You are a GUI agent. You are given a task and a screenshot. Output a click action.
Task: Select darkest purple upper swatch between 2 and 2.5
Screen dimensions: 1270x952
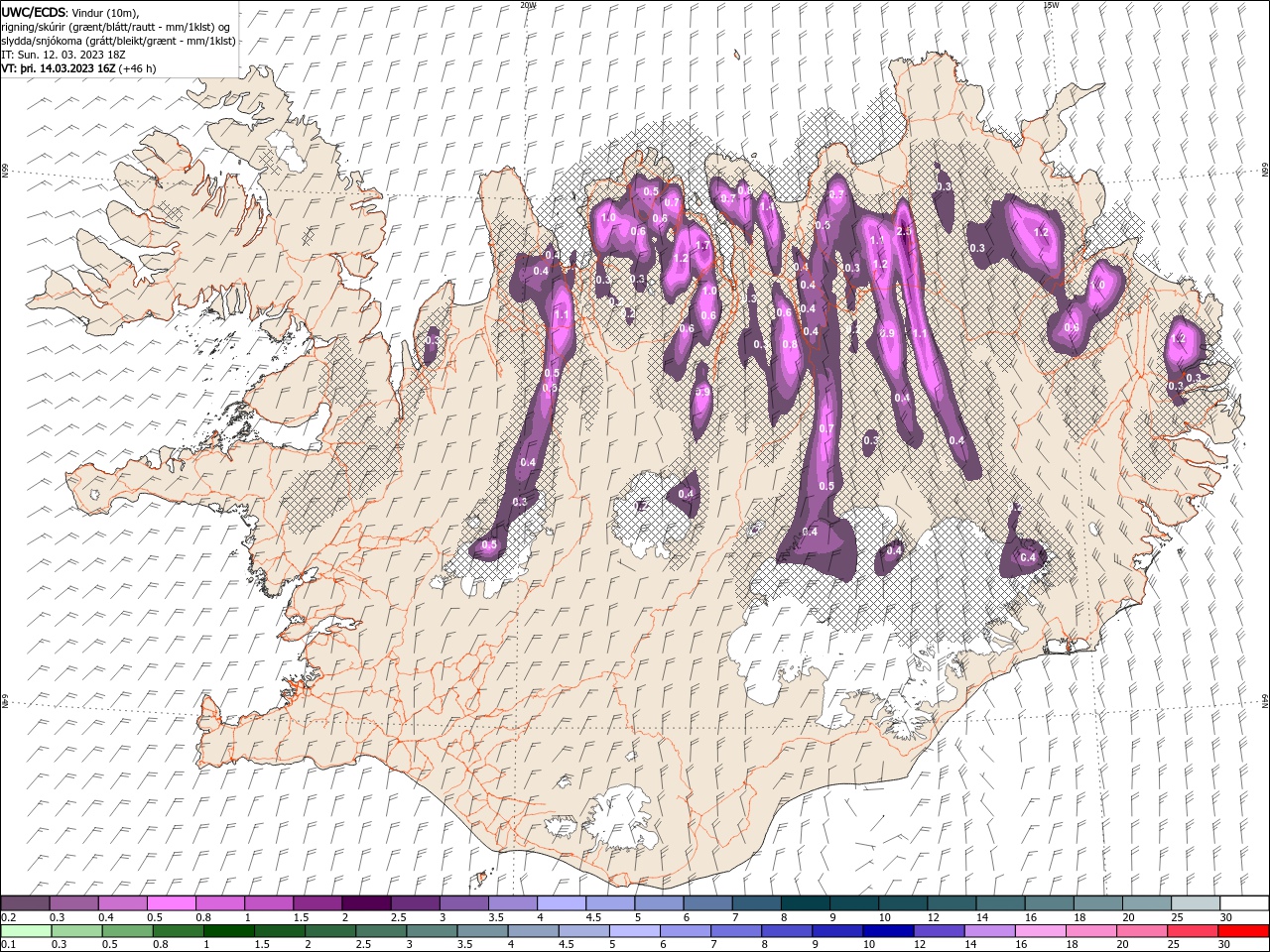pyautogui.click(x=366, y=903)
